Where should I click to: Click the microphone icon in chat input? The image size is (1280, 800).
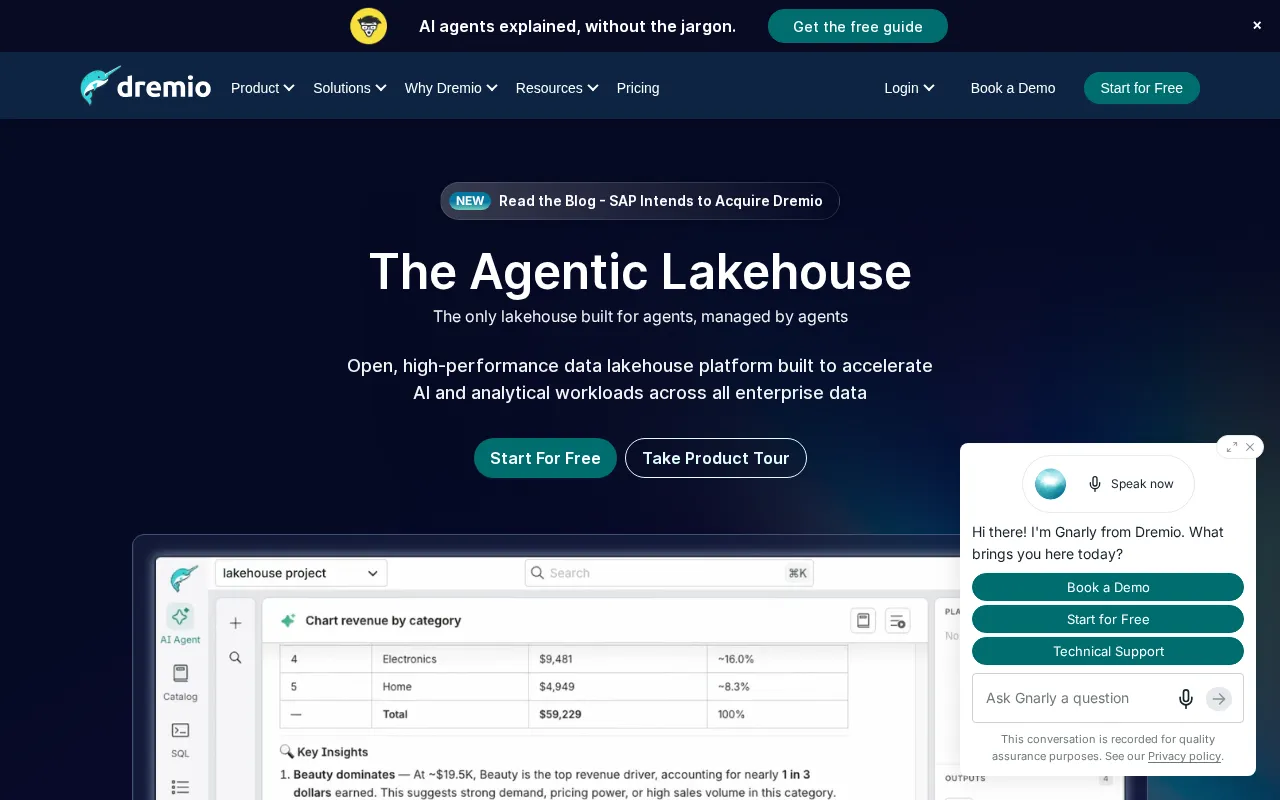1186,699
